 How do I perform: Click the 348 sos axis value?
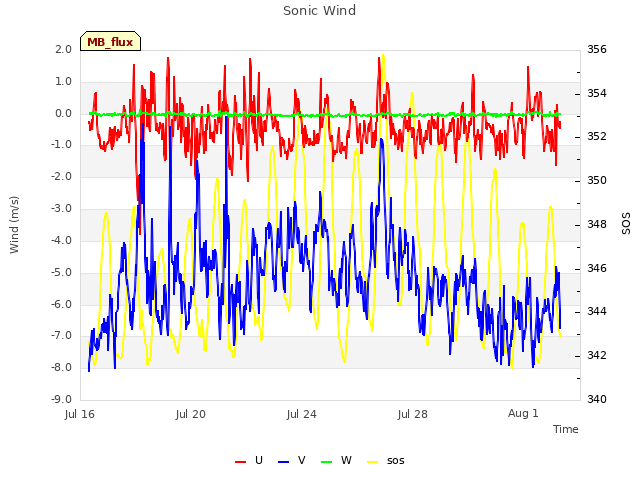tap(597, 224)
